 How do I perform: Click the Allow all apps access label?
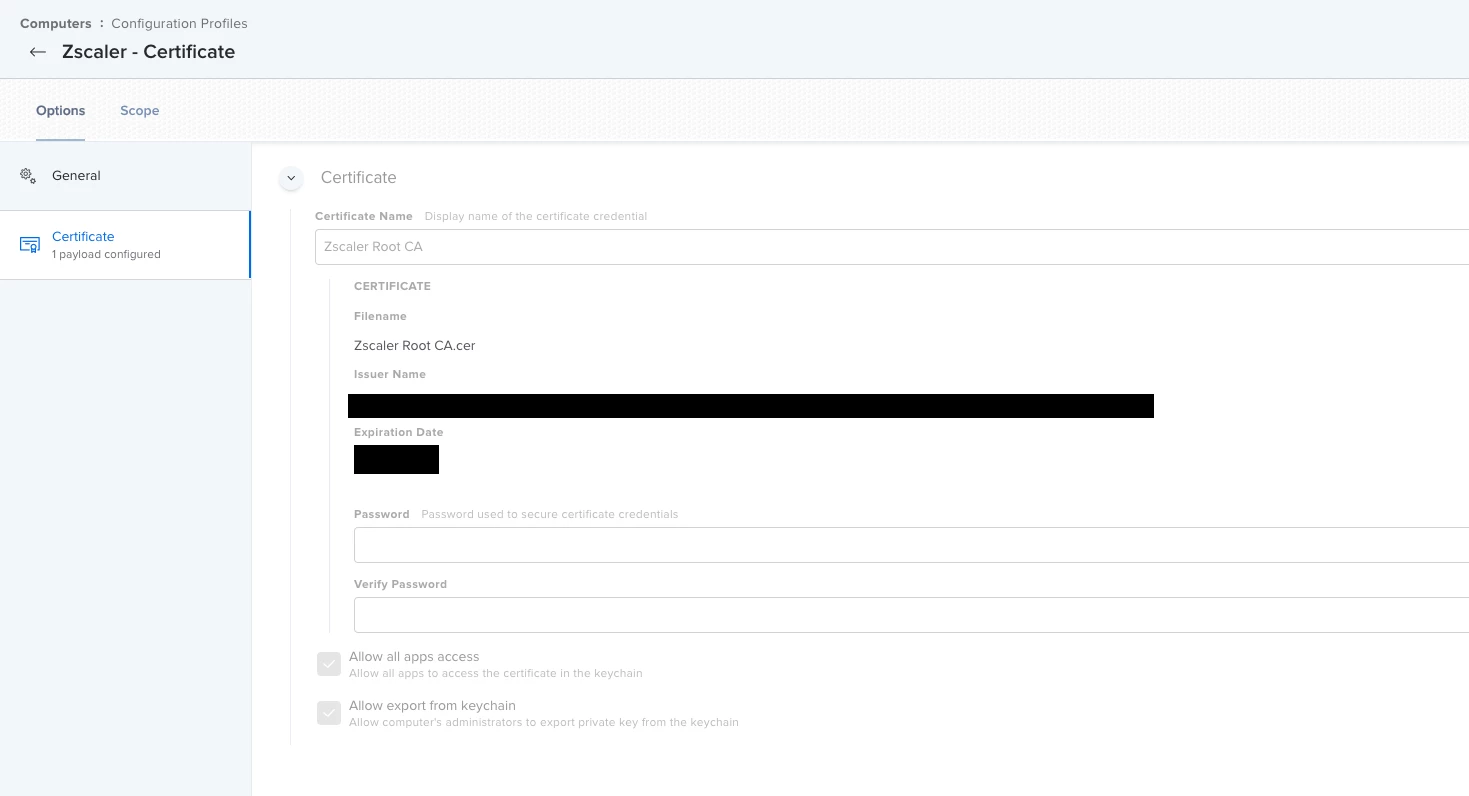click(x=414, y=657)
